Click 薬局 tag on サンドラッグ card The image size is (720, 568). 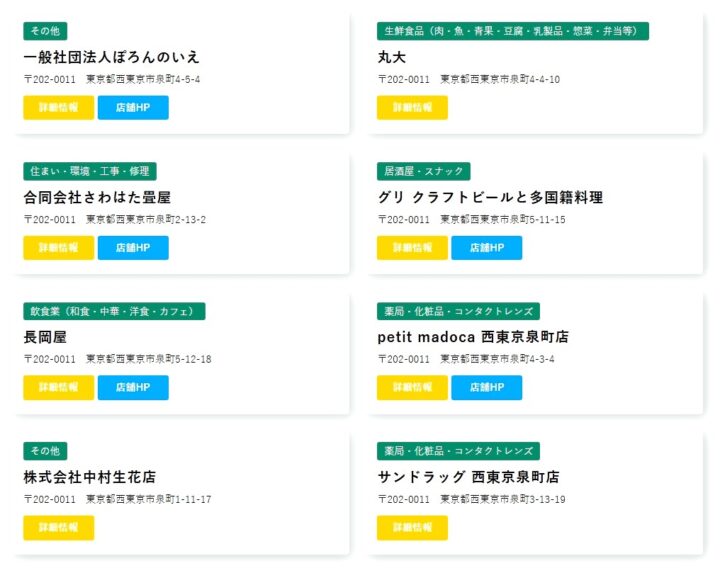(458, 451)
